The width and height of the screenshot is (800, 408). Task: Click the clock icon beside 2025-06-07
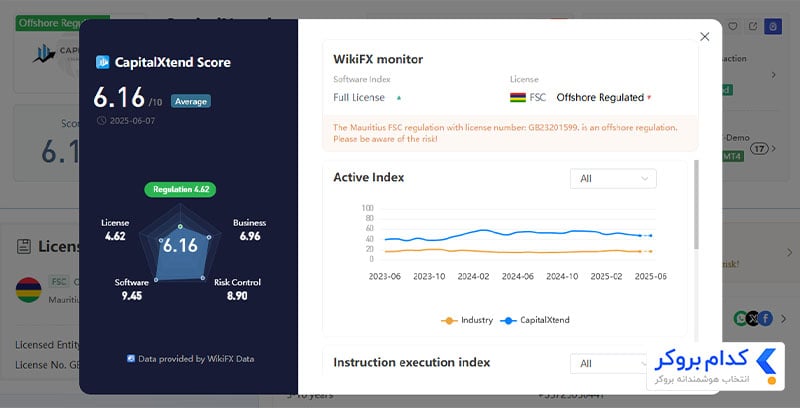102,121
